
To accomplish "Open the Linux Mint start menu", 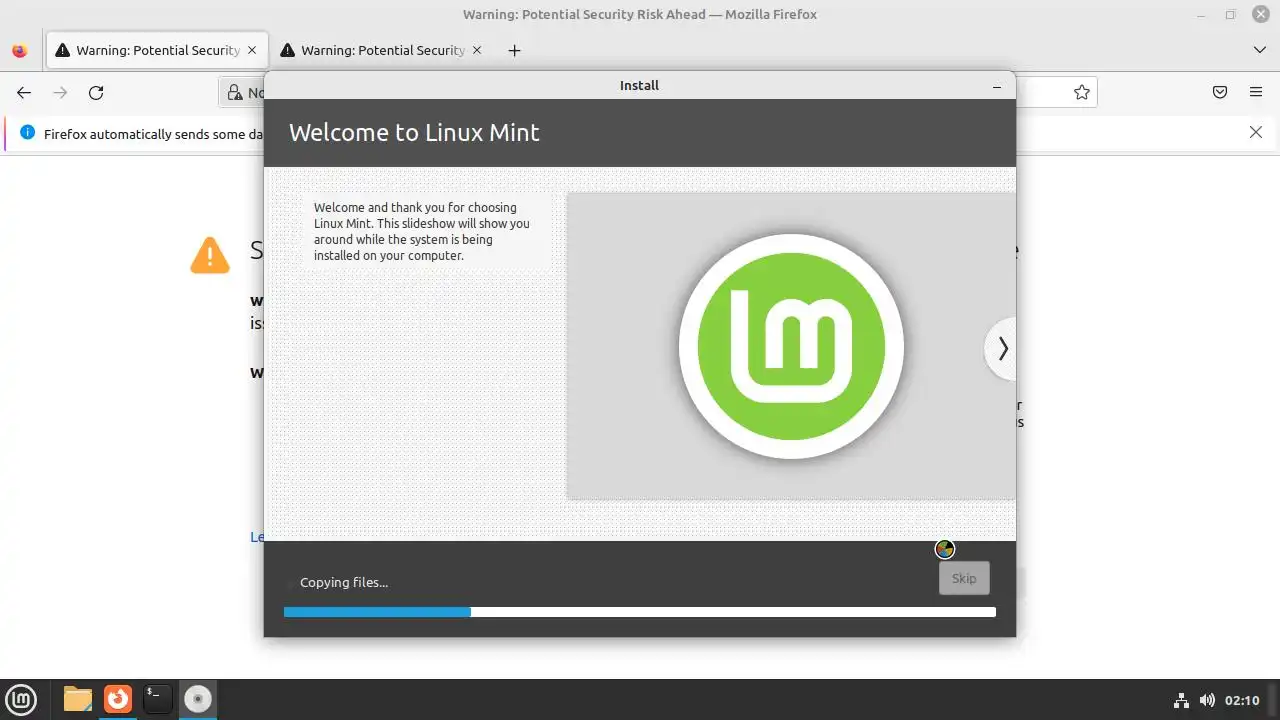I will click(x=20, y=698).
